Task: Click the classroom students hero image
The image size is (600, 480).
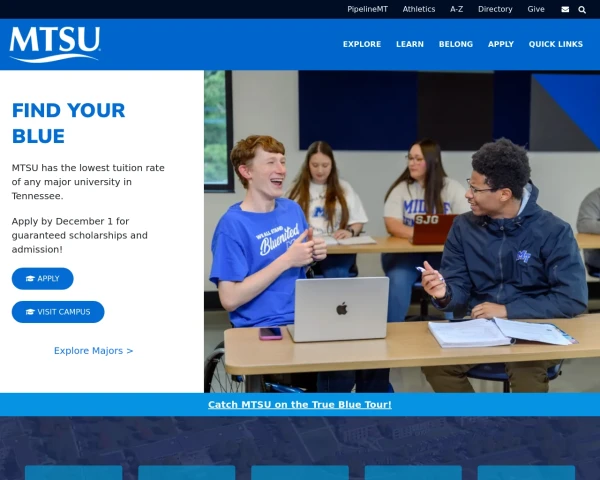Action: coord(402,231)
